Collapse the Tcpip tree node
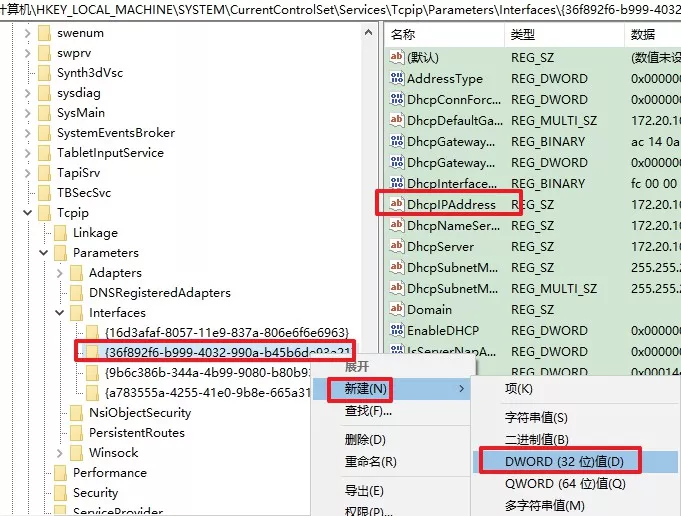This screenshot has height=516, width=681. [x=27, y=213]
